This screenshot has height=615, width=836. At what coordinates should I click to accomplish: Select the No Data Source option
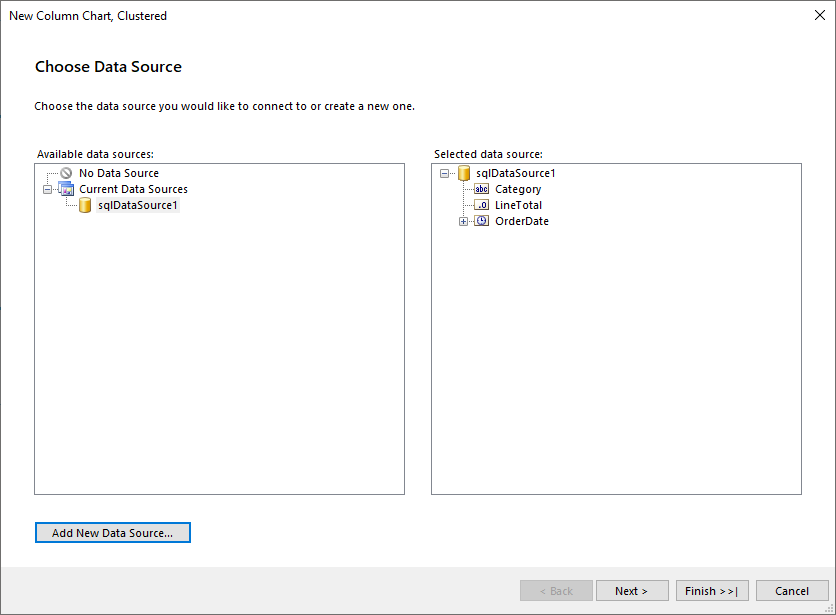pyautogui.click(x=118, y=172)
